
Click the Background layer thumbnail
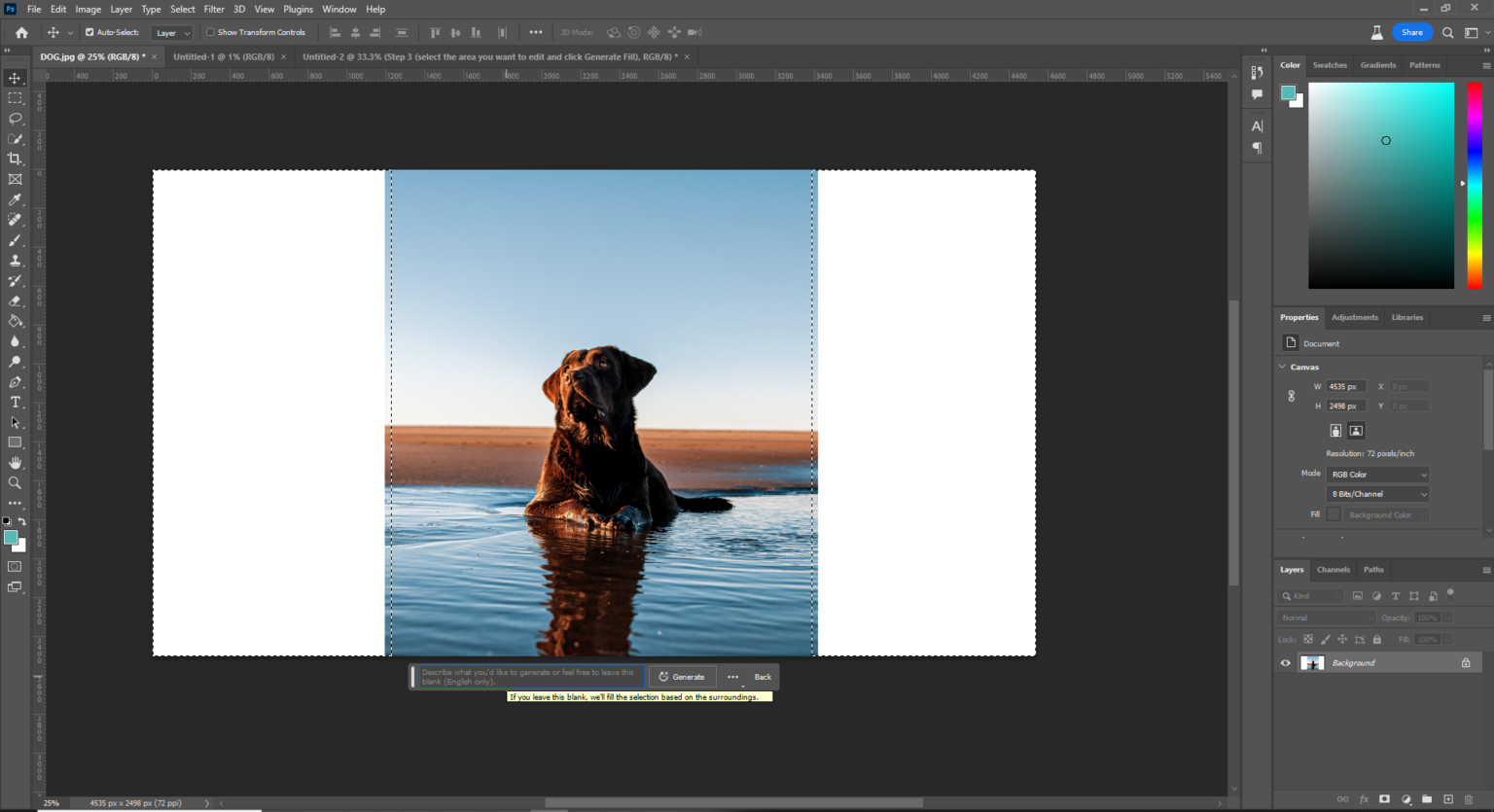[x=1312, y=663]
